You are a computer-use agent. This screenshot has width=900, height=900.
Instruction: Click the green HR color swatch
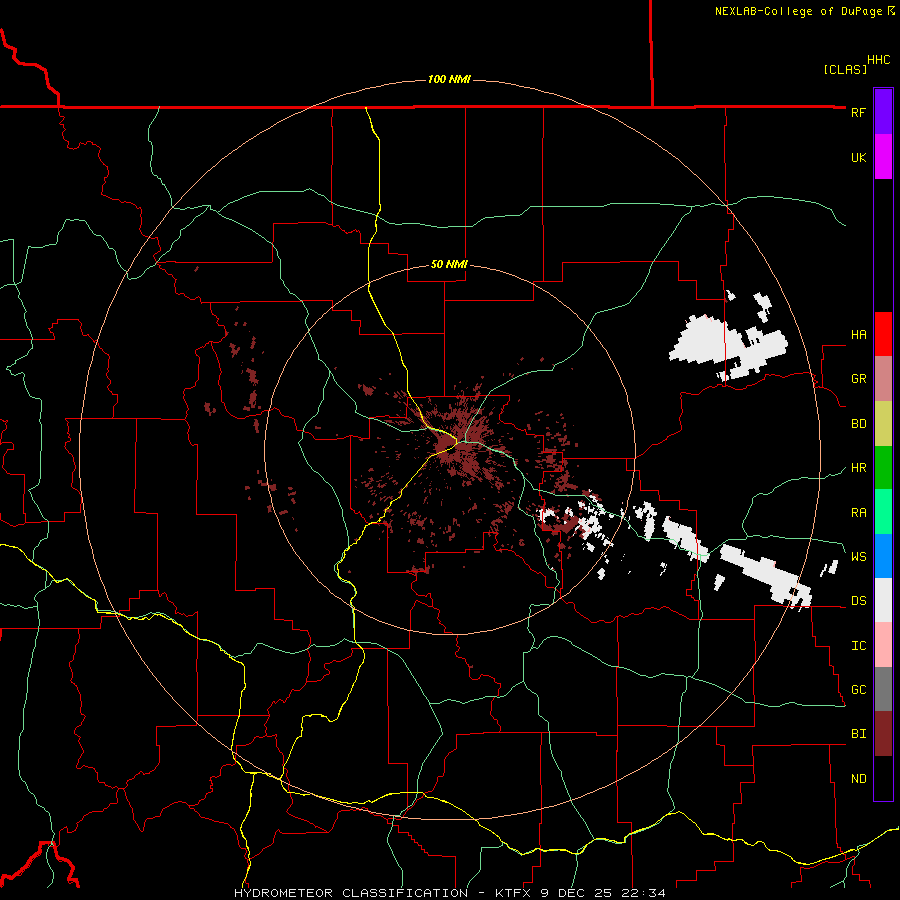click(x=883, y=468)
